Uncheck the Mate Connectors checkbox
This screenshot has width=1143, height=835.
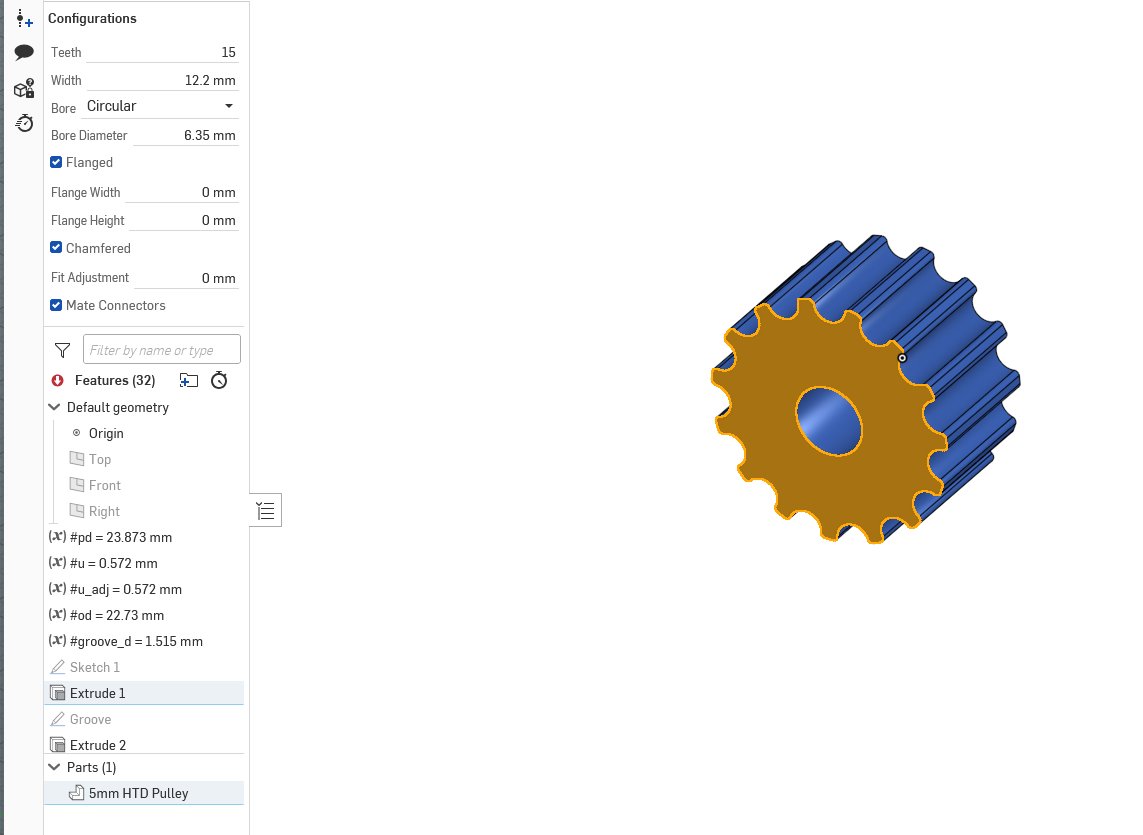[x=56, y=305]
